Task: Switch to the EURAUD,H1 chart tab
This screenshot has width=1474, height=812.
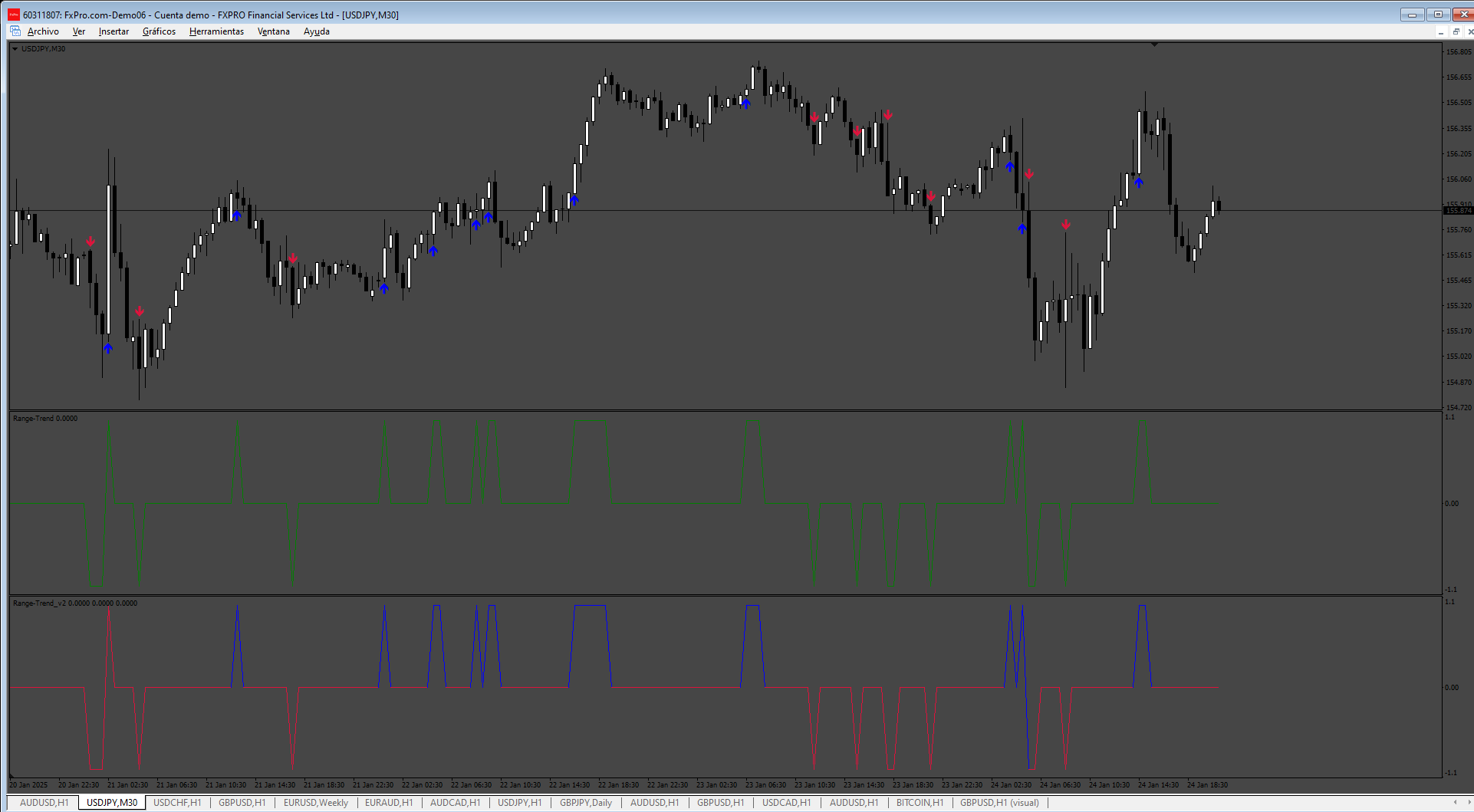Action: (x=389, y=803)
